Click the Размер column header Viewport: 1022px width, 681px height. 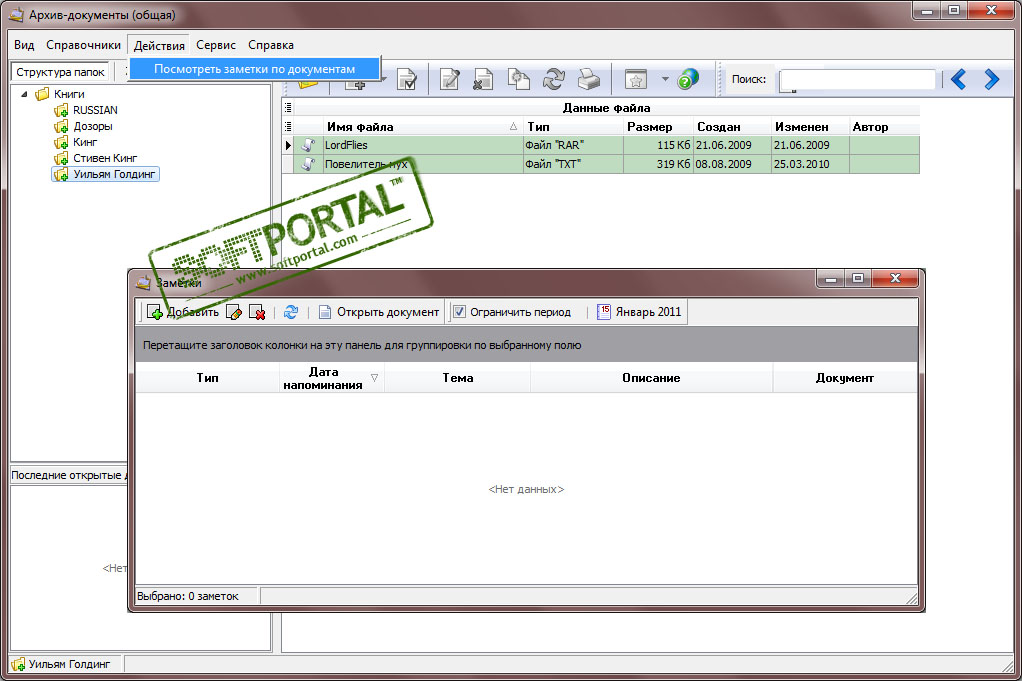(658, 126)
